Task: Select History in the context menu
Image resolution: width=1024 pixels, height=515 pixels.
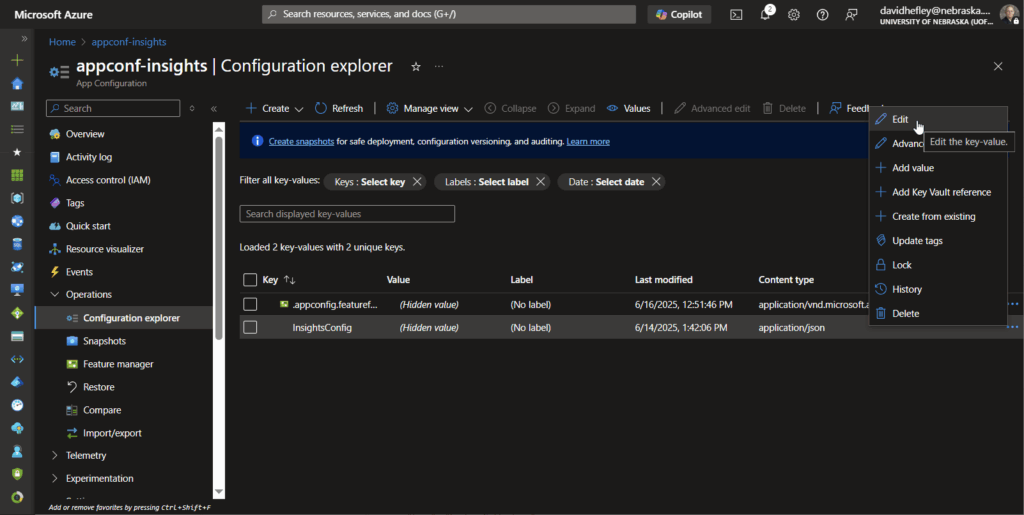Action: pos(907,289)
